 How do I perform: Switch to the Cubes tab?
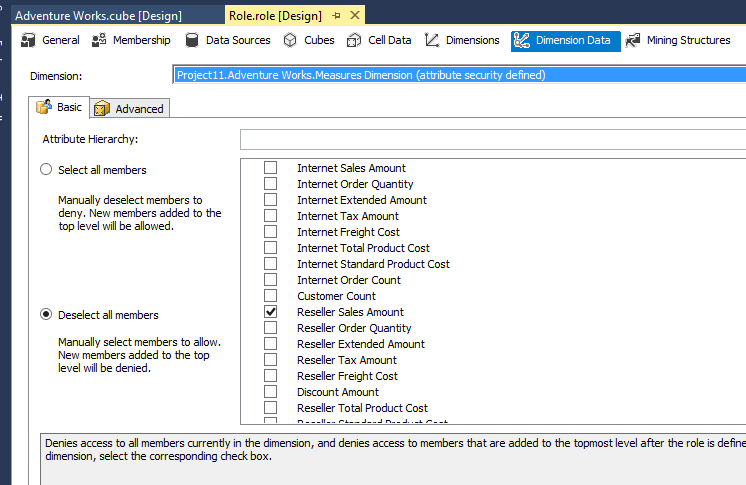(309, 40)
